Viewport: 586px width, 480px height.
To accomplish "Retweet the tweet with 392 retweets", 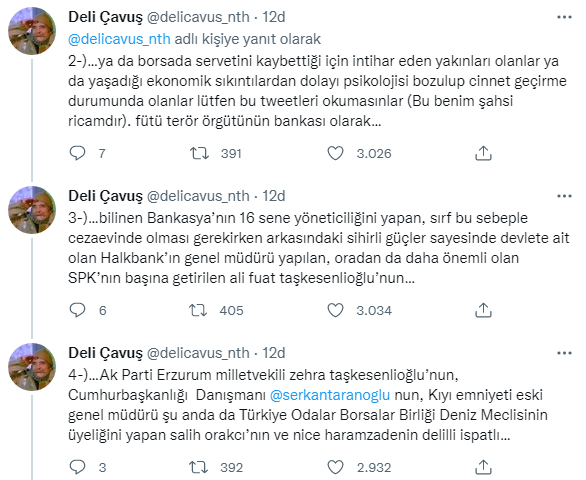I will (198, 467).
